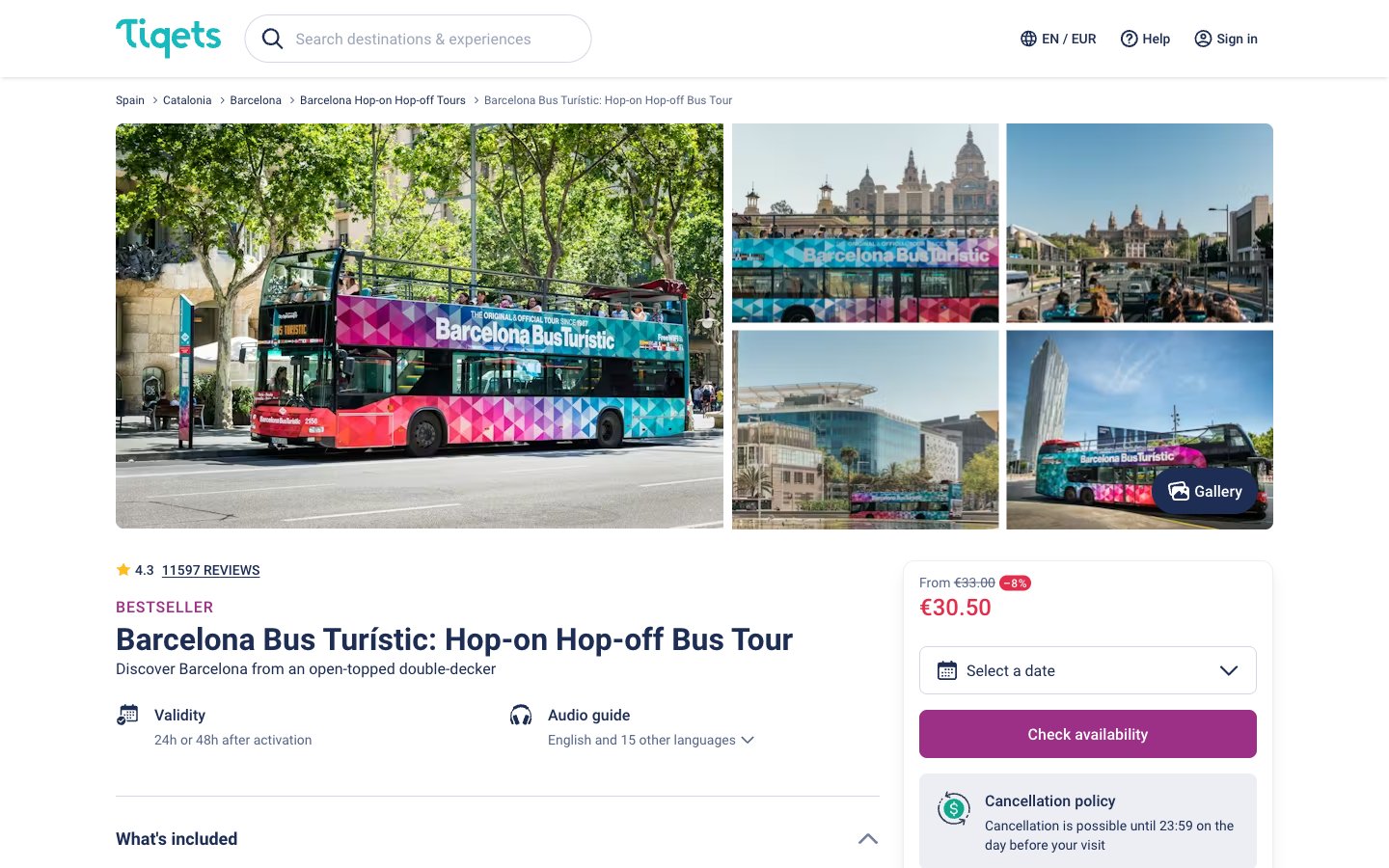Click the Sign in user icon
The height and width of the screenshot is (868, 1389).
click(x=1203, y=39)
